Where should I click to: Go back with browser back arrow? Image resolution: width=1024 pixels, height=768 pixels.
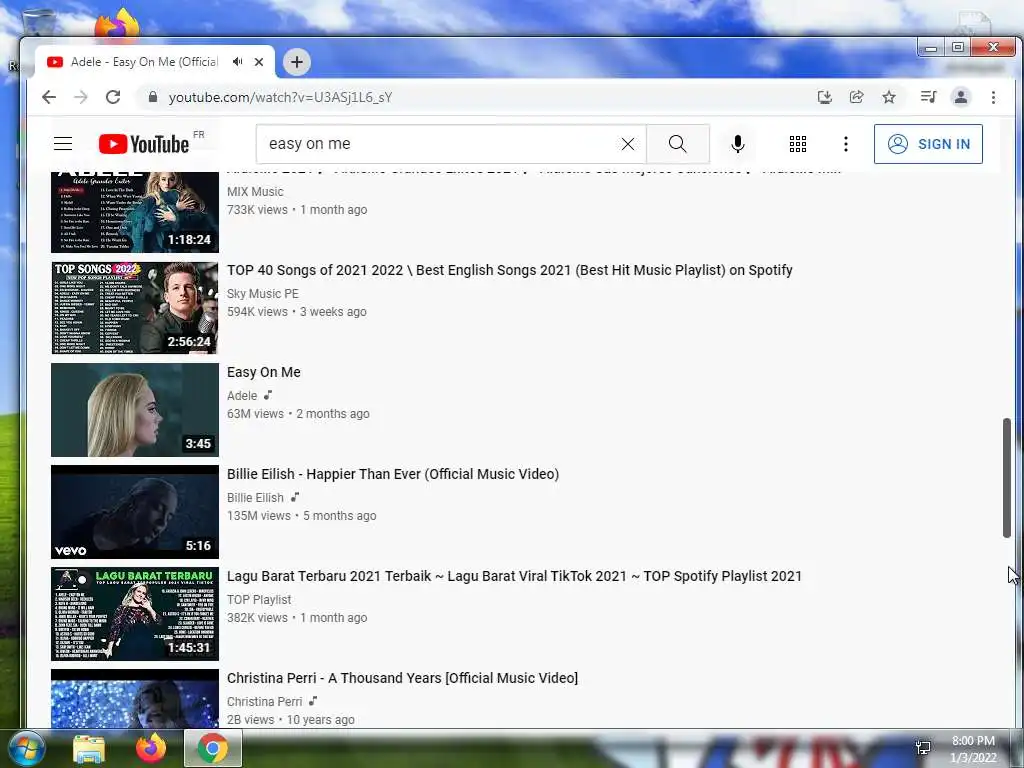point(49,97)
